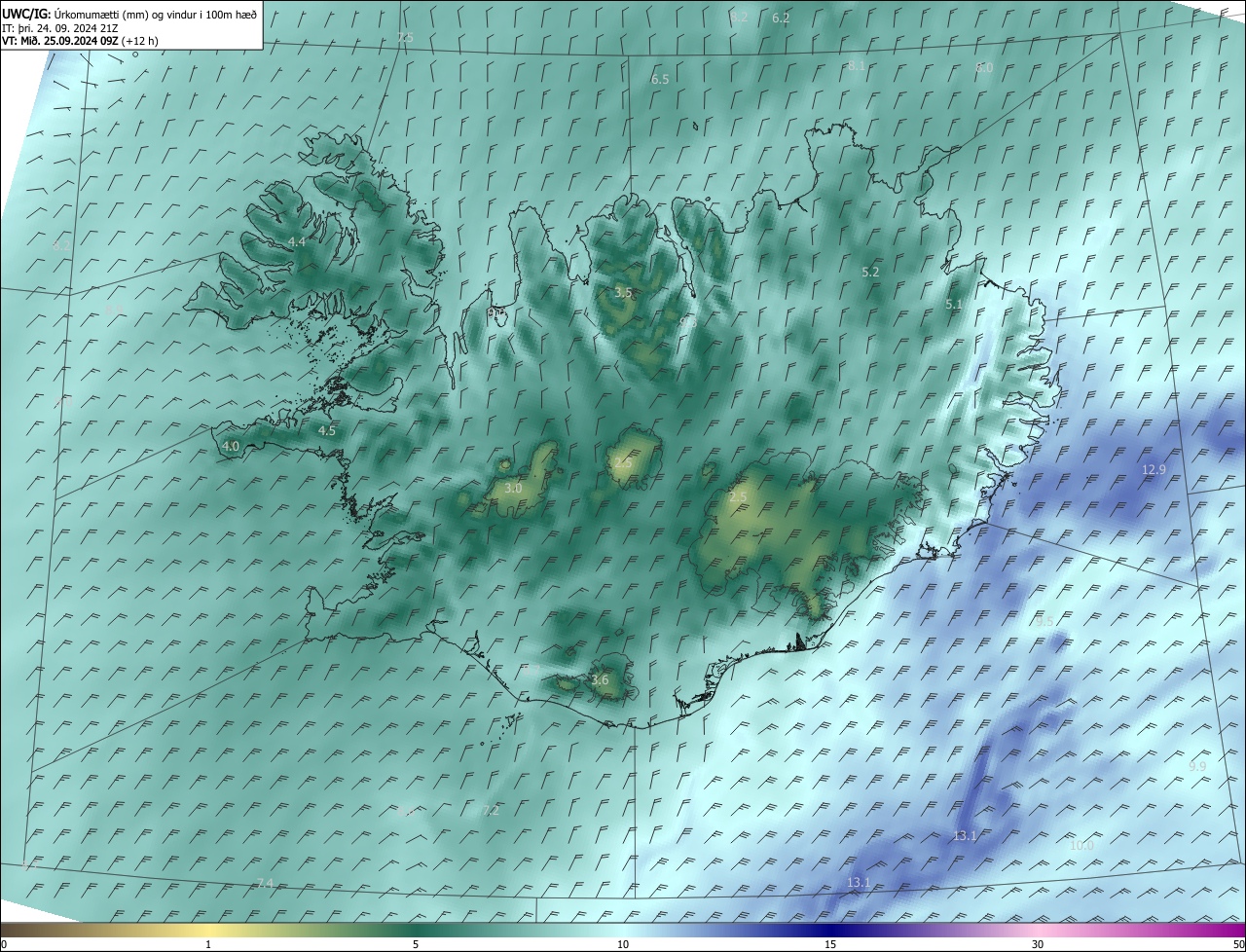The width and height of the screenshot is (1246, 952).
Task: Select the colorbar tick label '10'
Action: [623, 944]
